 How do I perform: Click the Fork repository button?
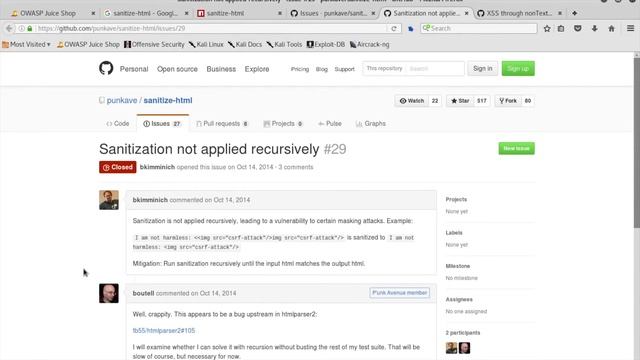point(508,101)
